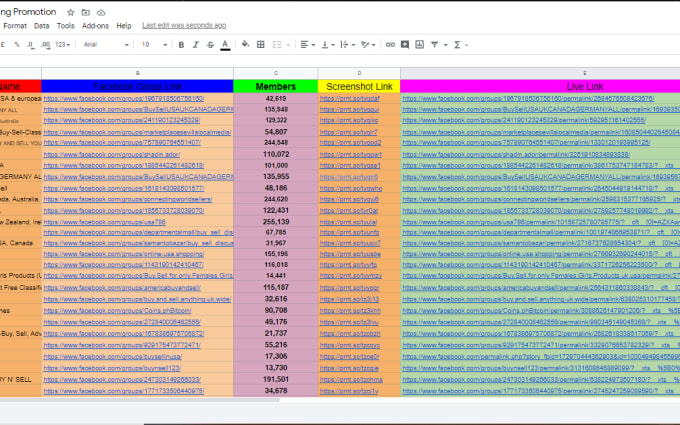Image resolution: width=680 pixels, height=425 pixels.
Task: Open the online.usa.shopping group link
Action: tap(124, 254)
